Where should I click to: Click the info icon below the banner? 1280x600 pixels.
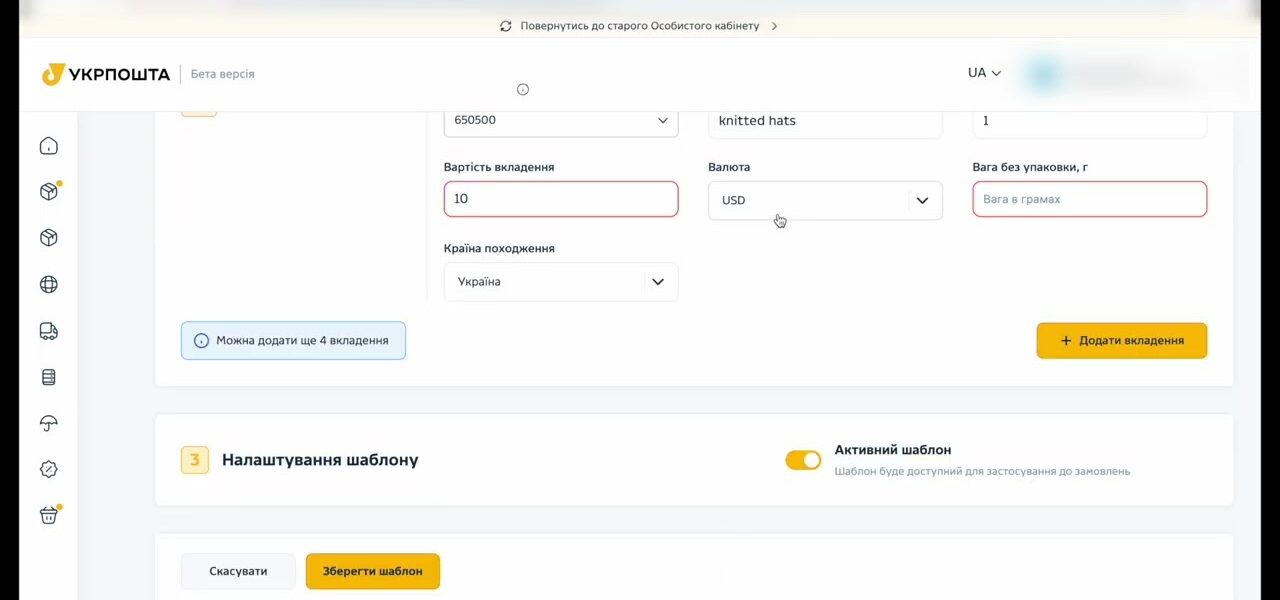click(x=522, y=89)
